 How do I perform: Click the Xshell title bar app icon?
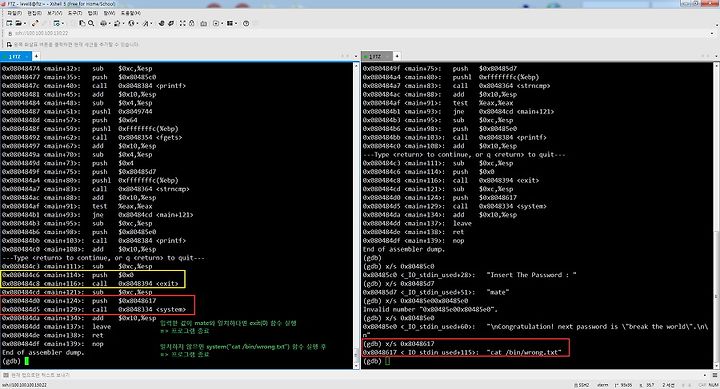4,4
